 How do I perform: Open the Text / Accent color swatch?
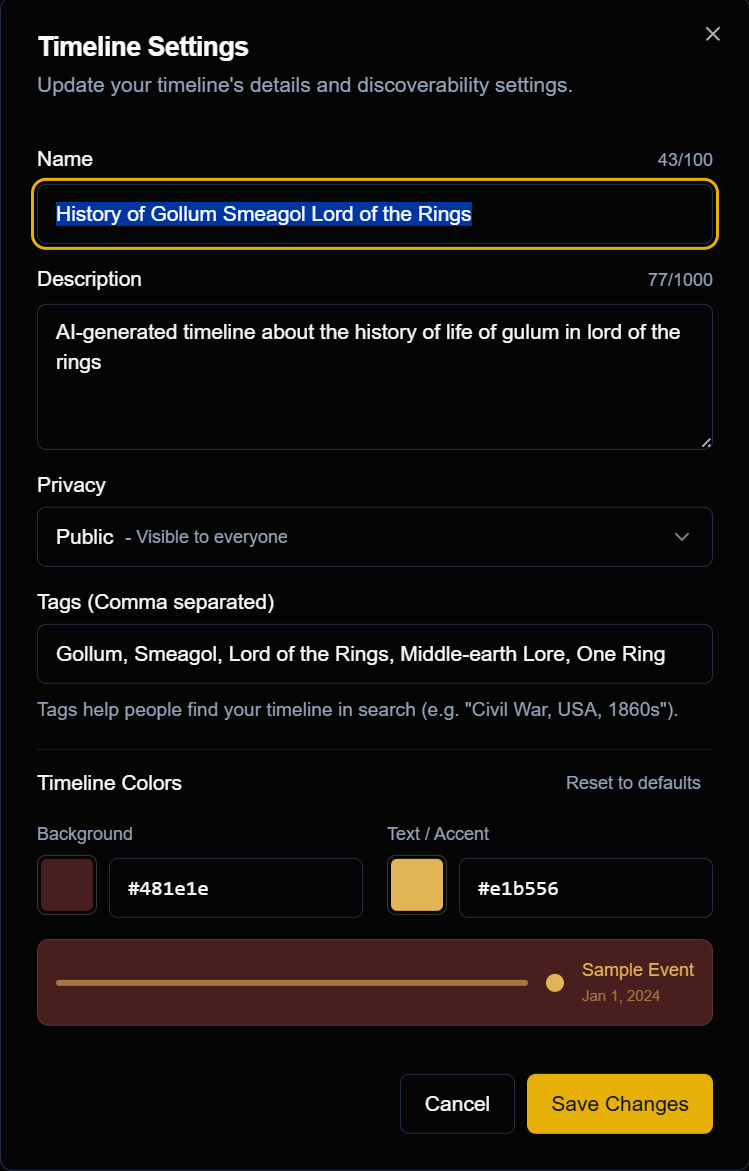416,884
